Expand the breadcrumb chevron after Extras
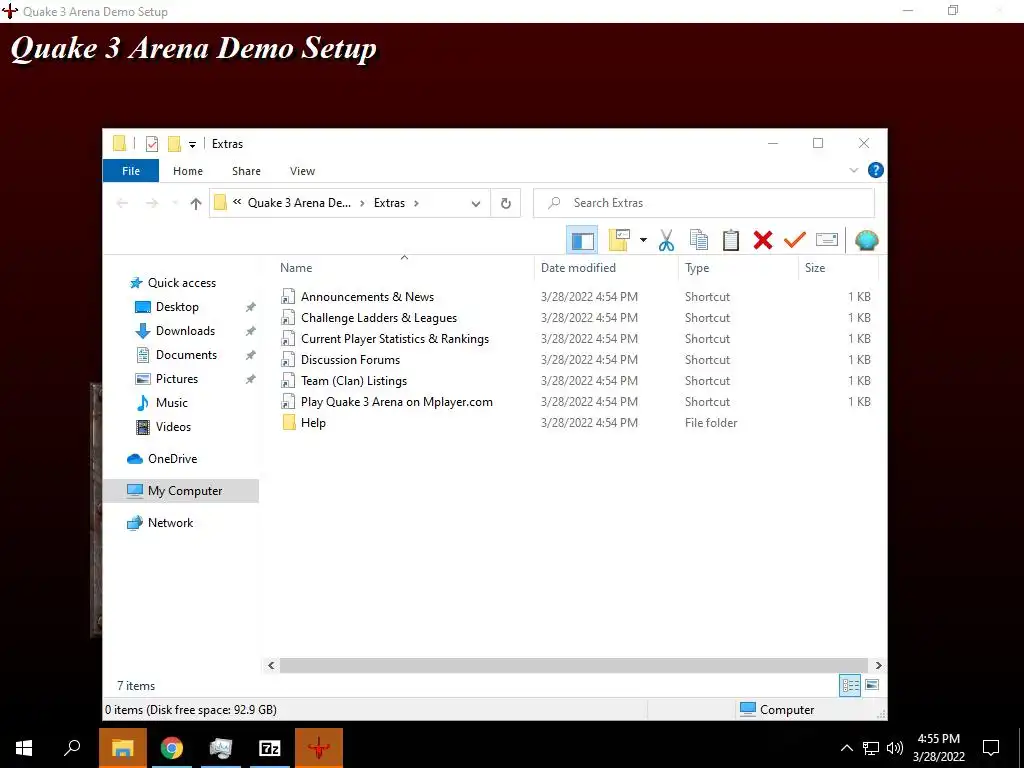1024x768 pixels. tap(416, 203)
